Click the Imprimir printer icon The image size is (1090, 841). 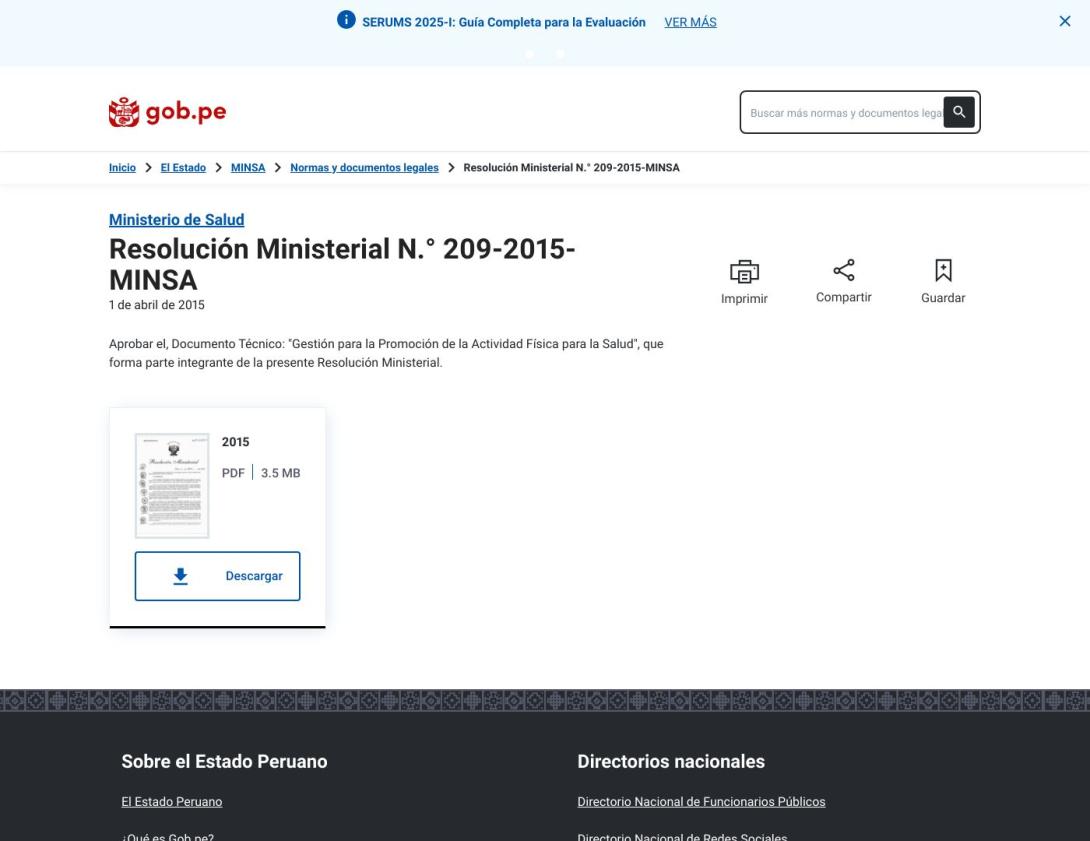744,272
